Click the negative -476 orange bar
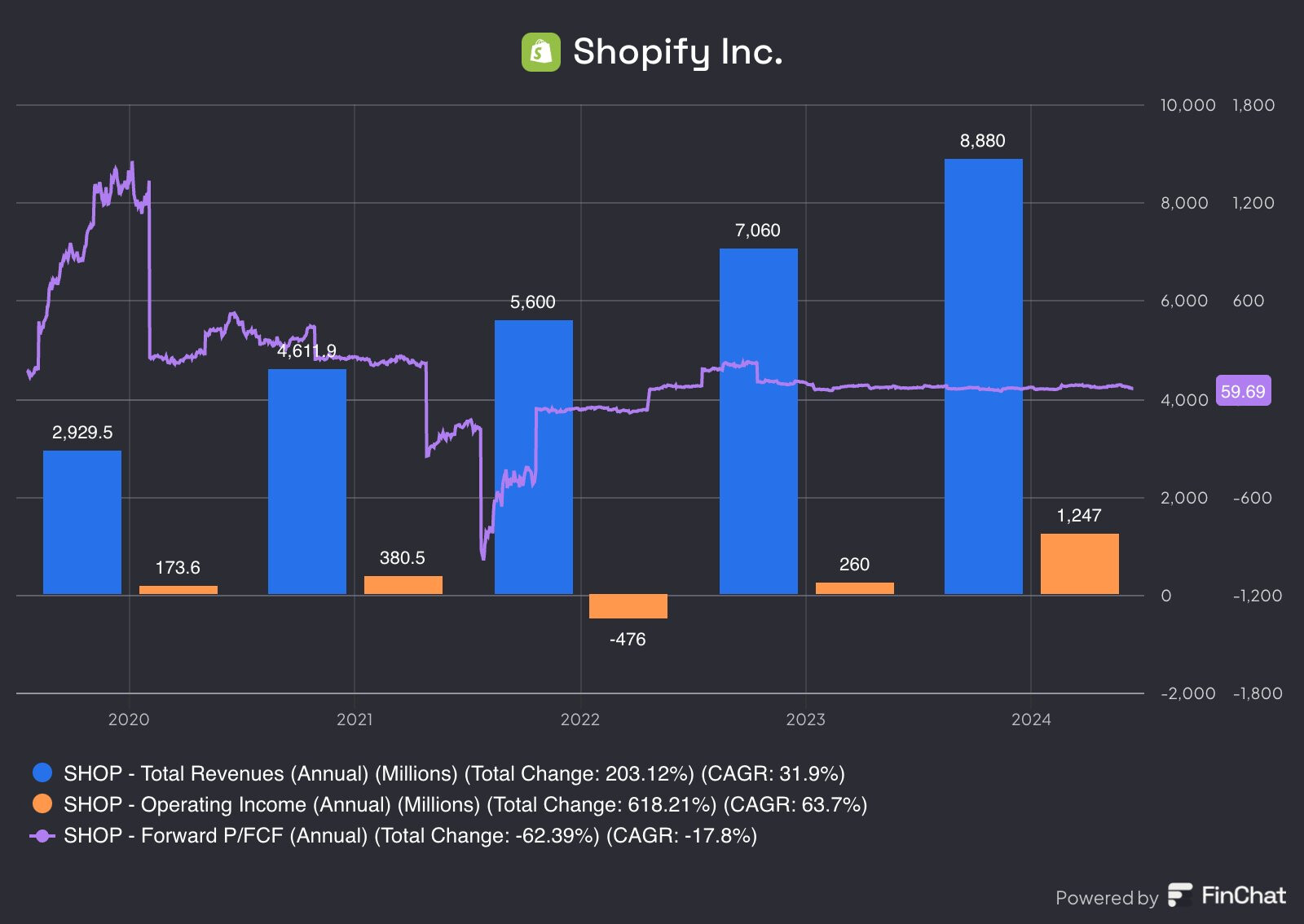Viewport: 1304px width, 924px height. (x=628, y=606)
